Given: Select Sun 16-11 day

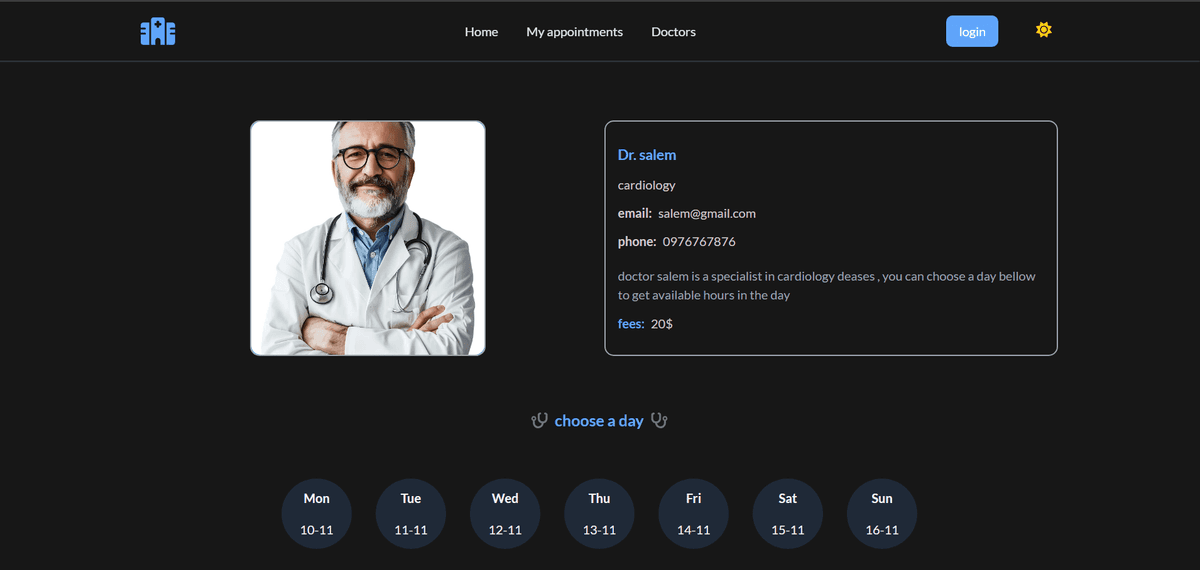Looking at the screenshot, I should [x=882, y=514].
